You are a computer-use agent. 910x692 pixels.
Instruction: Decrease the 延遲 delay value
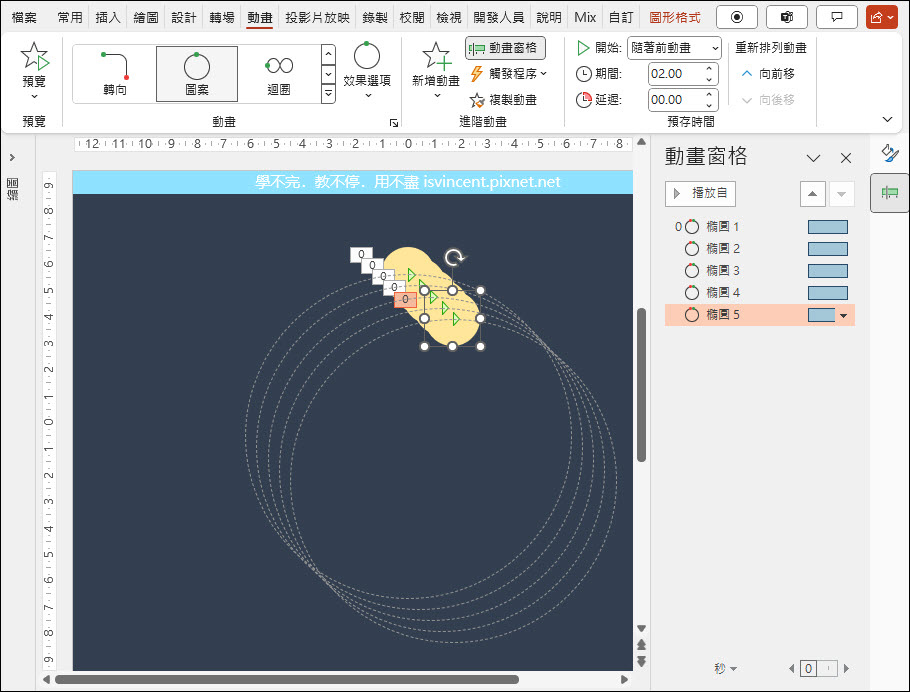709,105
